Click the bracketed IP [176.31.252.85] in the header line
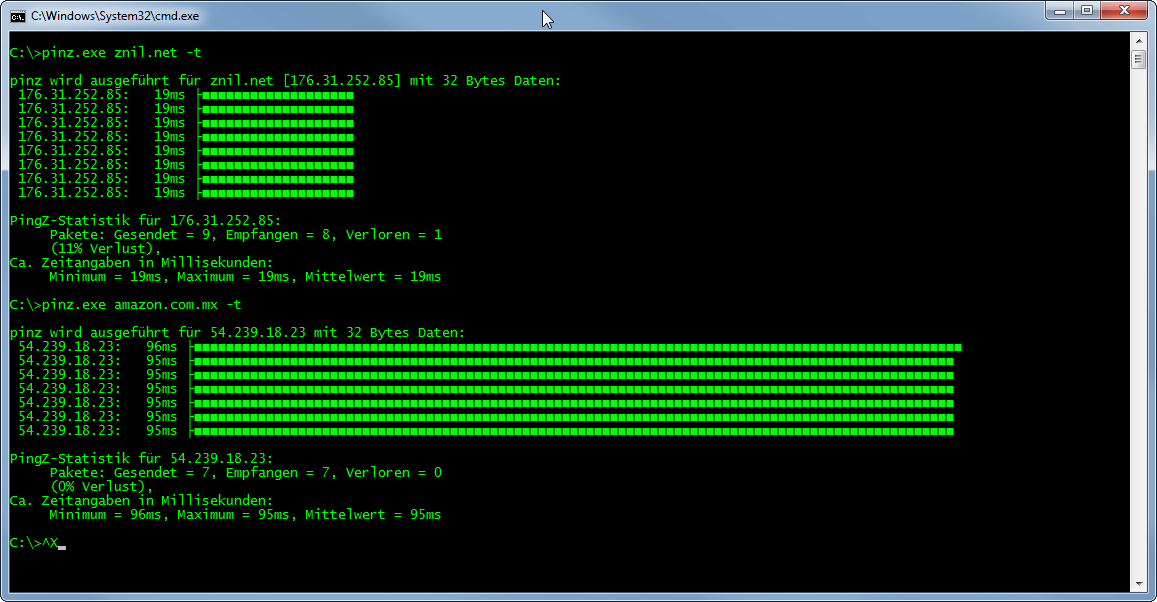Screen dimensions: 1157x602 [x=343, y=80]
